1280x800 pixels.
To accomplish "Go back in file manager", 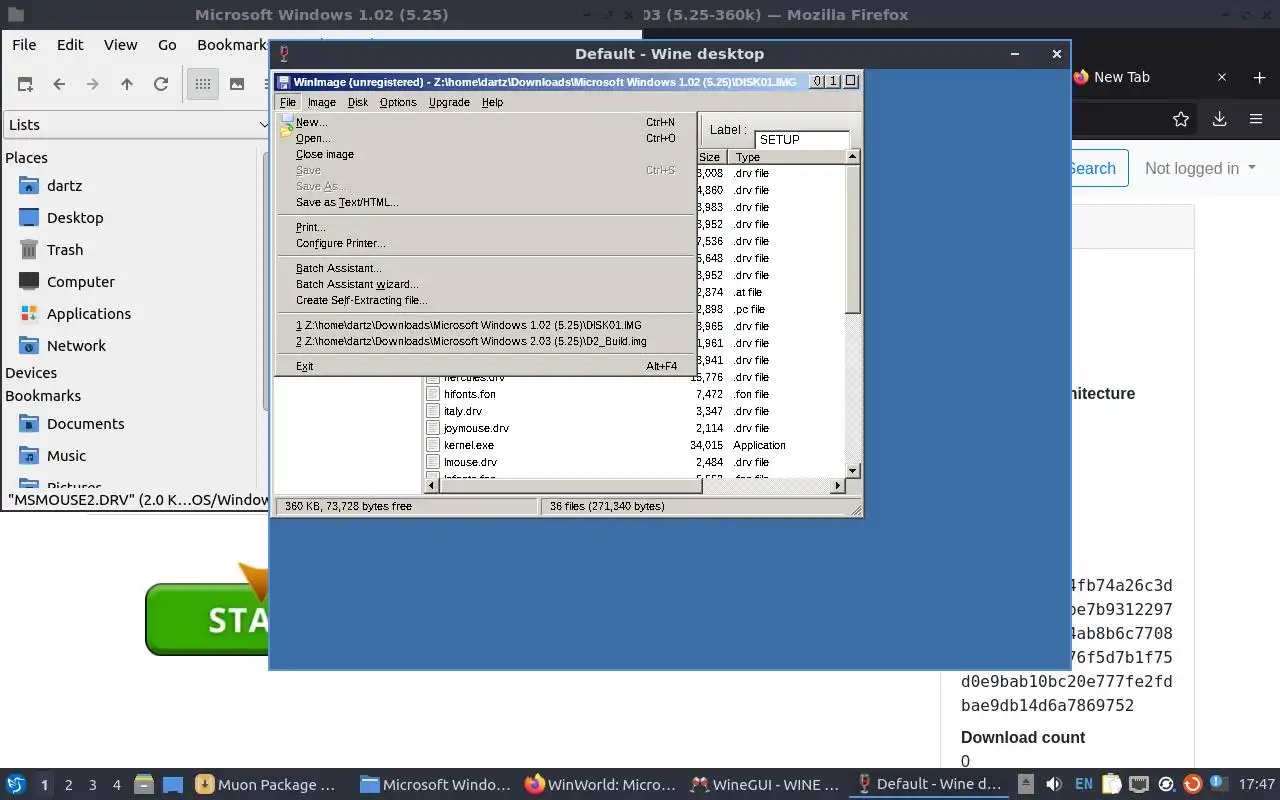I will pos(59,84).
